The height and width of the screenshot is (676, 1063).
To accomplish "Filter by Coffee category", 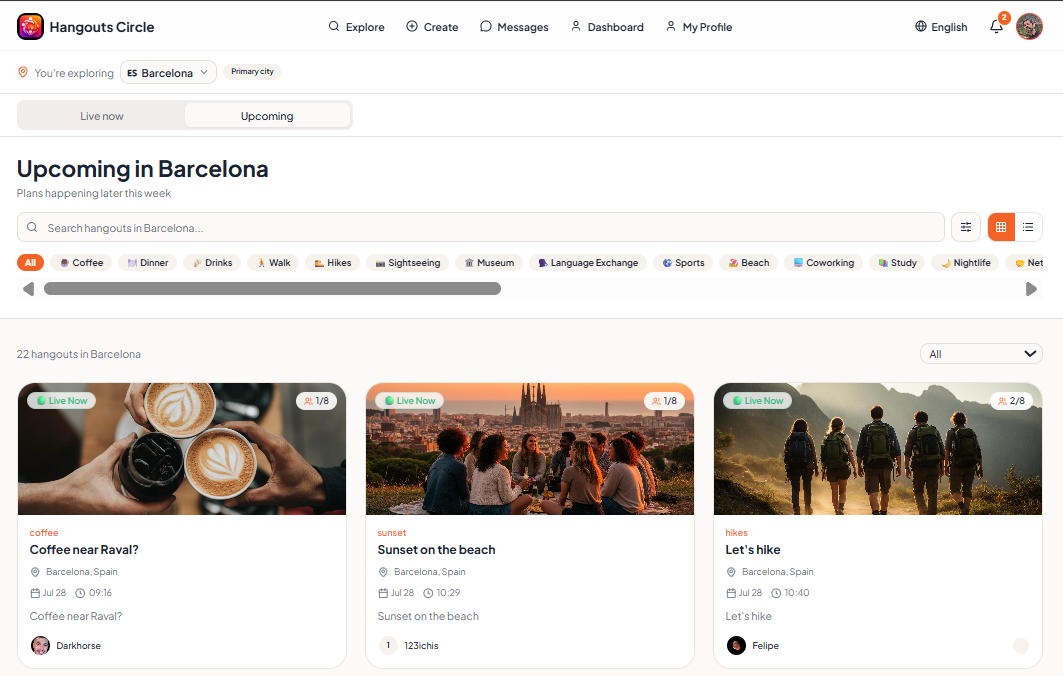I will point(81,262).
